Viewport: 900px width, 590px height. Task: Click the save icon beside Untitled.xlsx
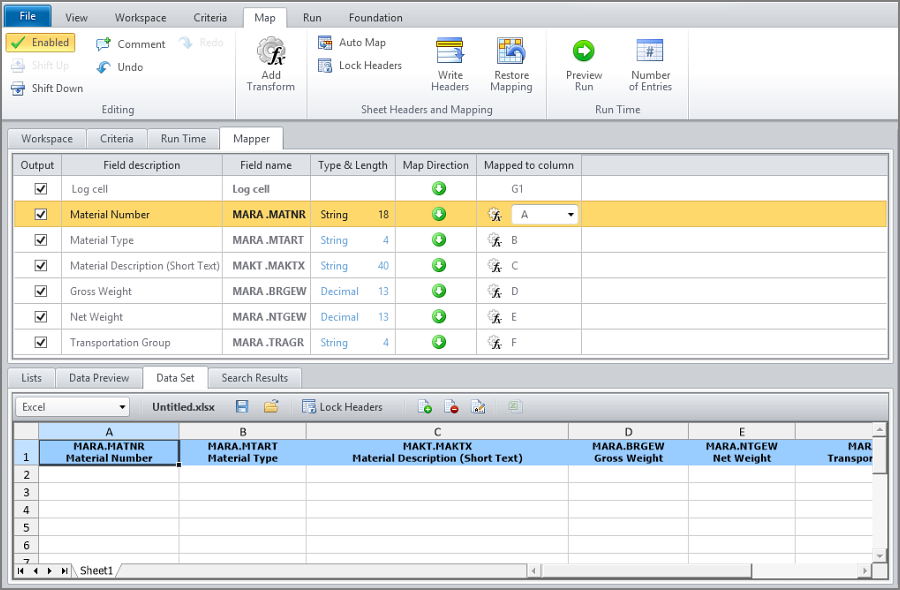242,407
